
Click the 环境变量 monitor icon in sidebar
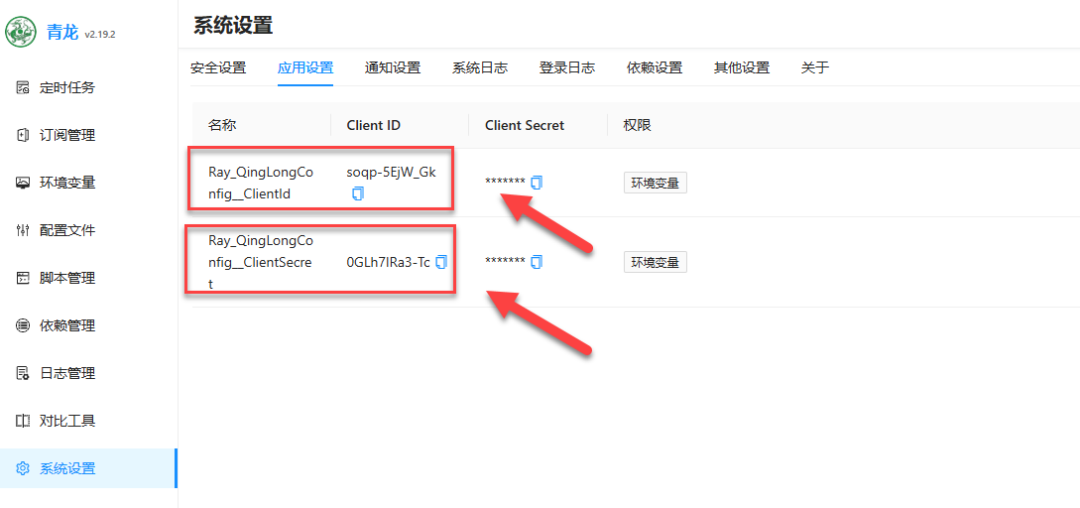pos(23,182)
